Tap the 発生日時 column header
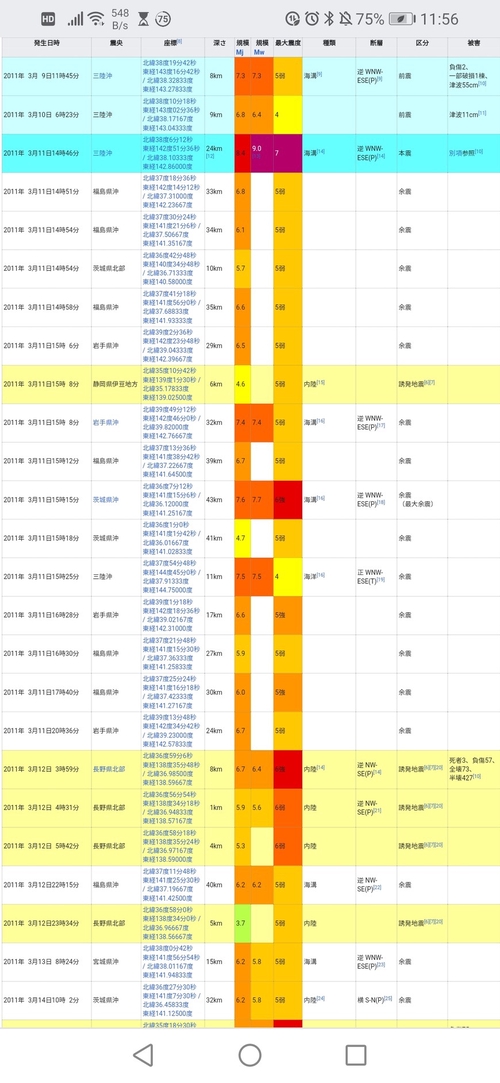The image size is (500, 1083). [47, 43]
